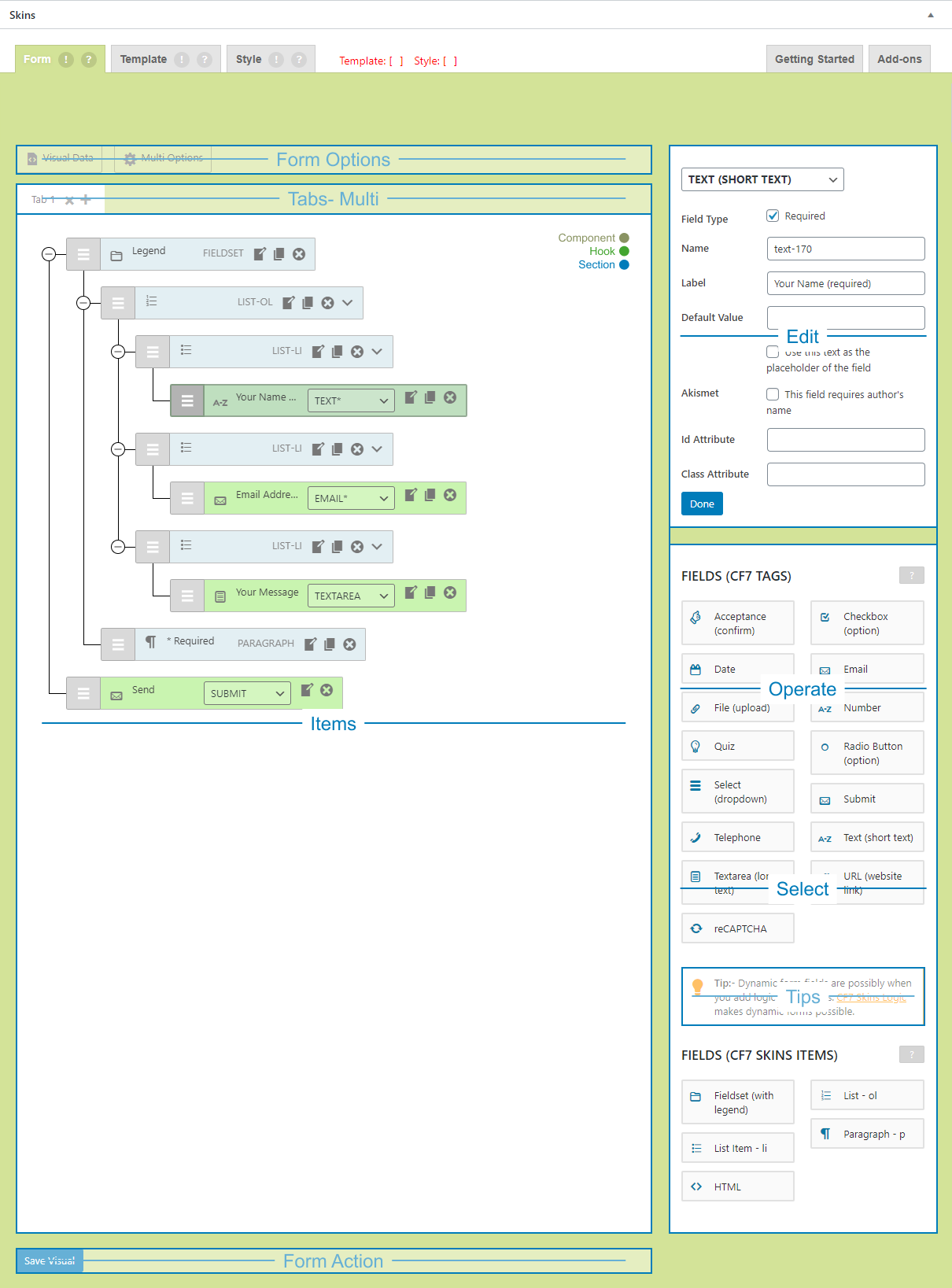Screen dimensions: 952x1288
Task: Enable use text as placeholder checkbox
Action: [773, 352]
